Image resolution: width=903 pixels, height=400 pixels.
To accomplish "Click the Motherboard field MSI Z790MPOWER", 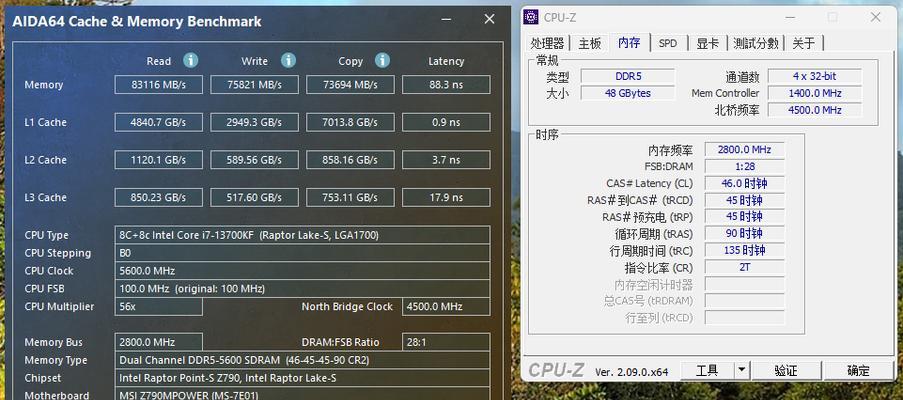I will pyautogui.click(x=302, y=394).
